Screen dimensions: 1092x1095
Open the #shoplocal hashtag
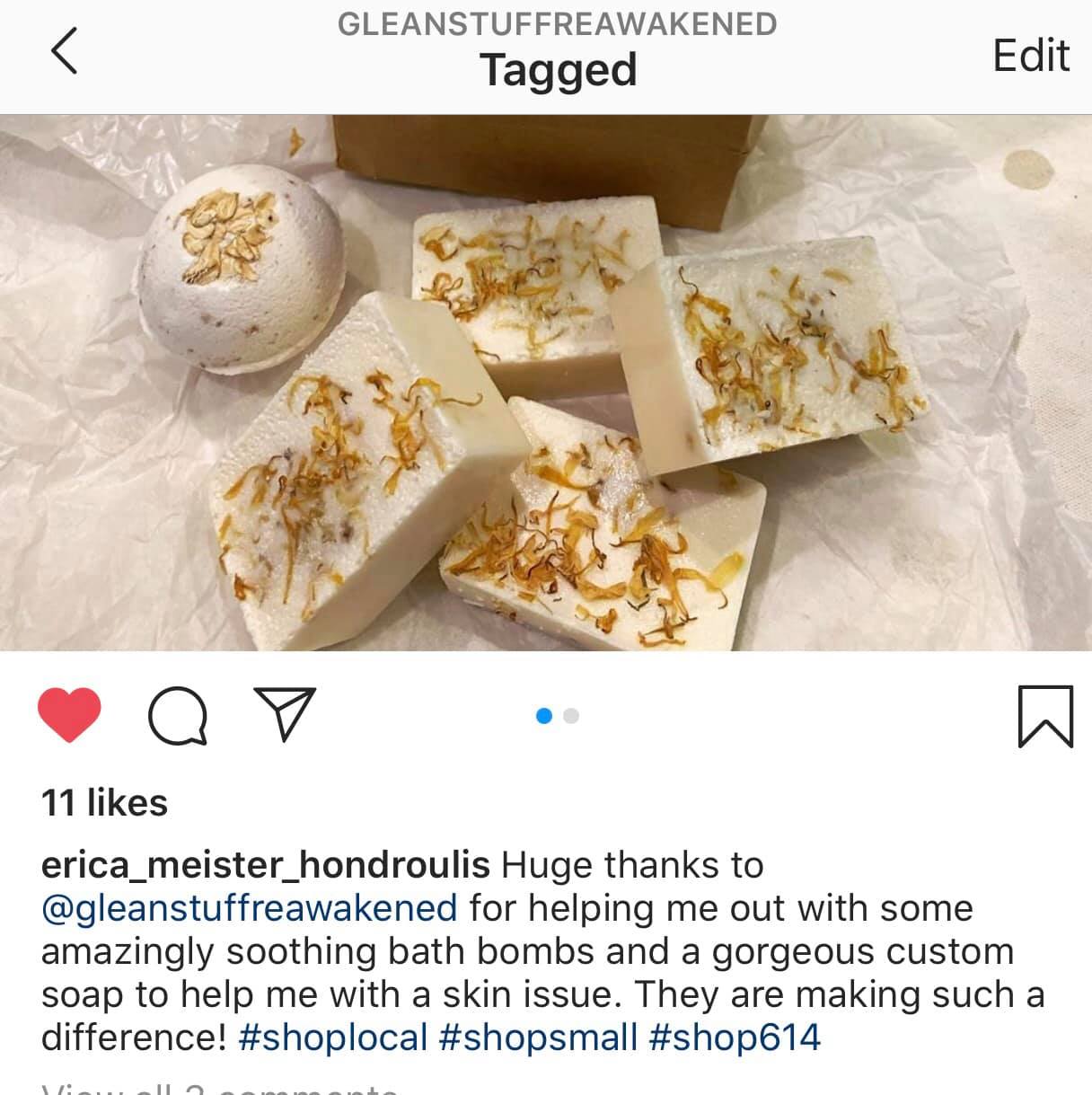coord(333,1038)
